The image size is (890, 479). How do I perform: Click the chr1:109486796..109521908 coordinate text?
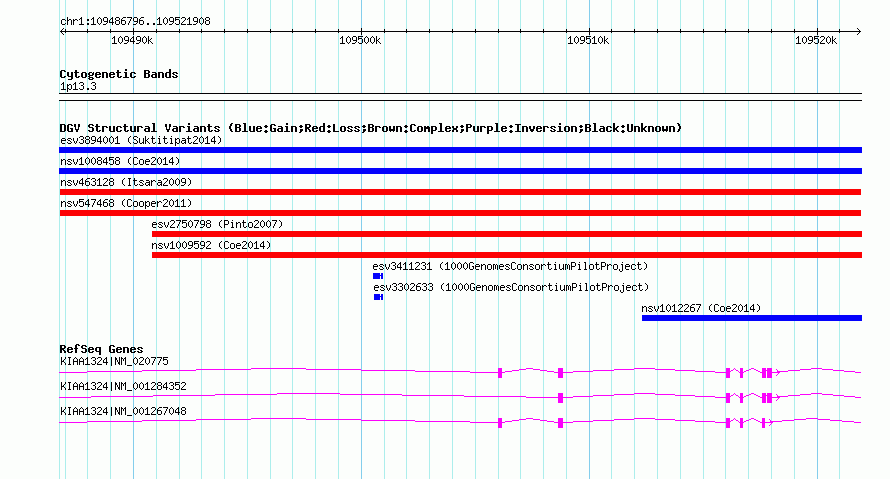(135, 21)
